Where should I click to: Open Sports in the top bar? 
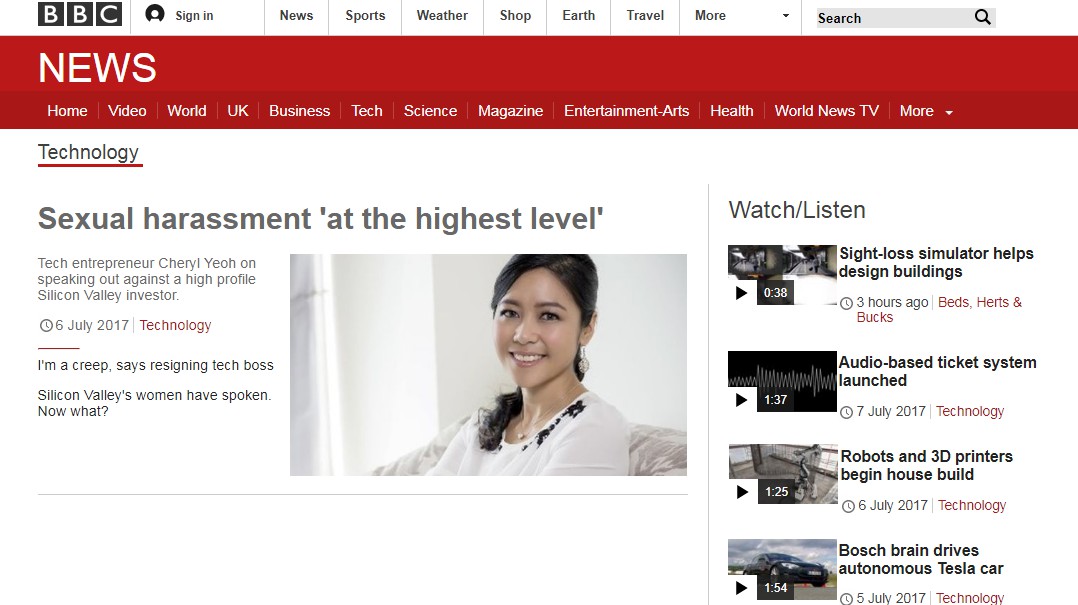[365, 15]
